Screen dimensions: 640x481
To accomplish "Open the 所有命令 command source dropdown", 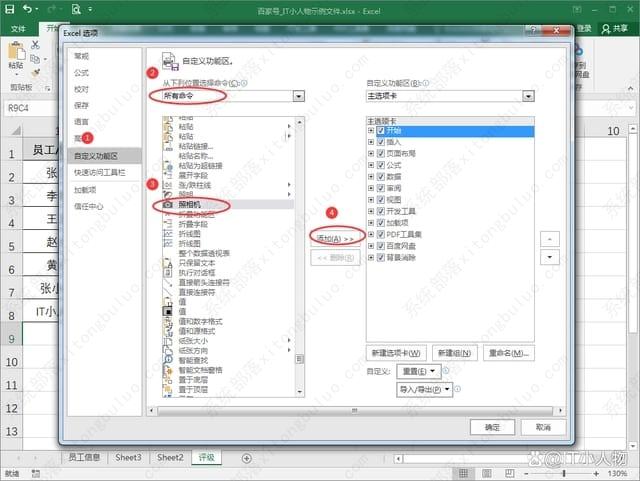I will 228,96.
